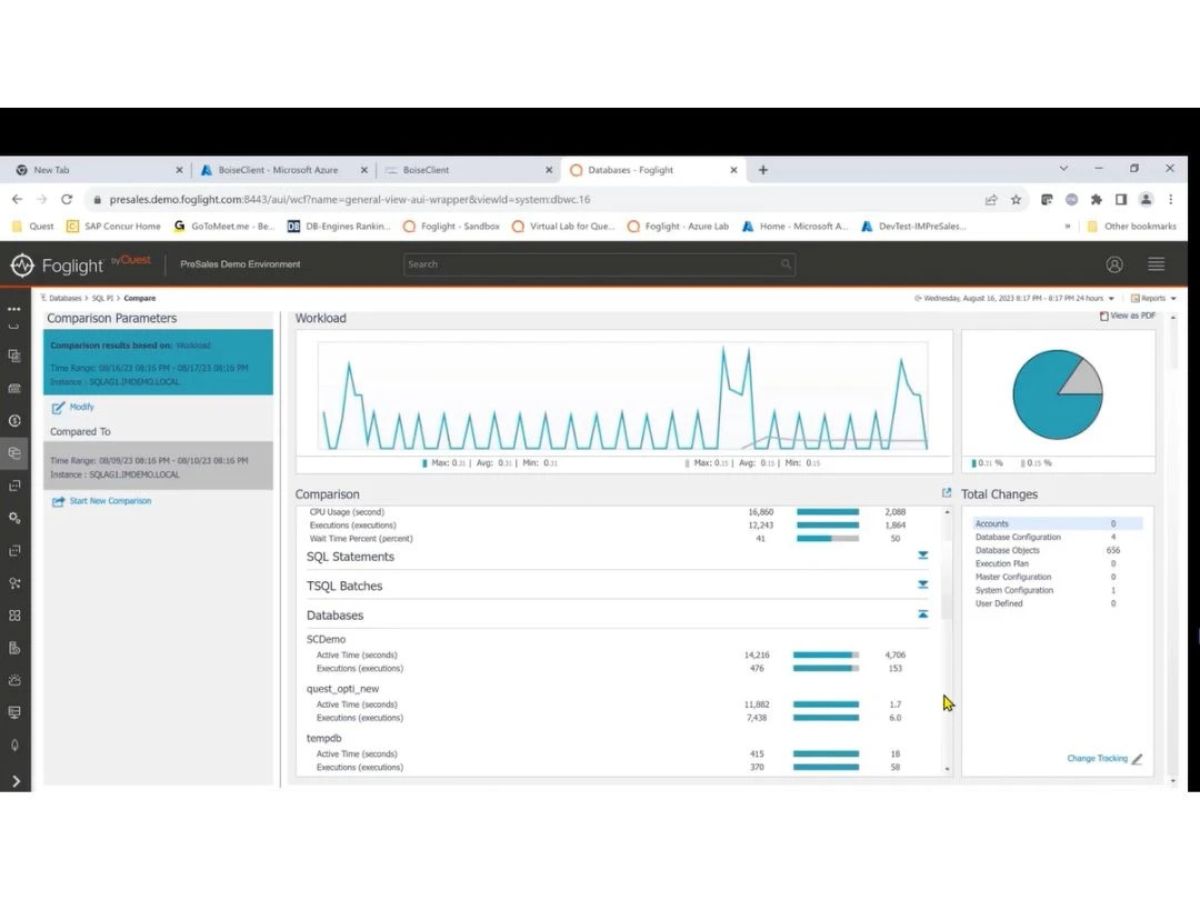Click the Foglight search field
This screenshot has height=900, width=1200.
point(599,265)
